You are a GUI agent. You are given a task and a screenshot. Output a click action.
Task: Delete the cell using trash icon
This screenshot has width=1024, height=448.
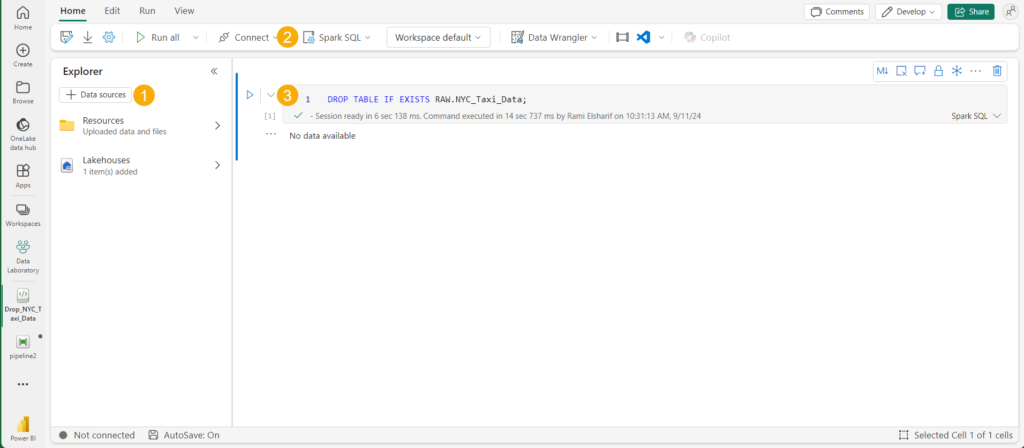(x=997, y=70)
